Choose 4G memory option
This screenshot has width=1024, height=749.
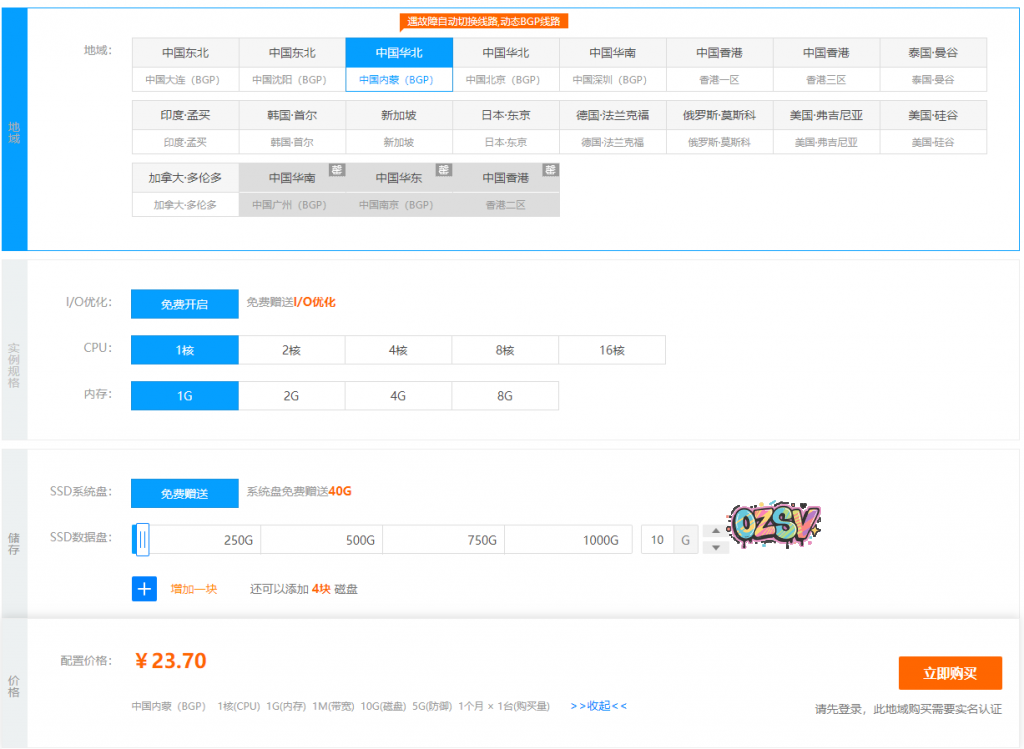coord(398,396)
